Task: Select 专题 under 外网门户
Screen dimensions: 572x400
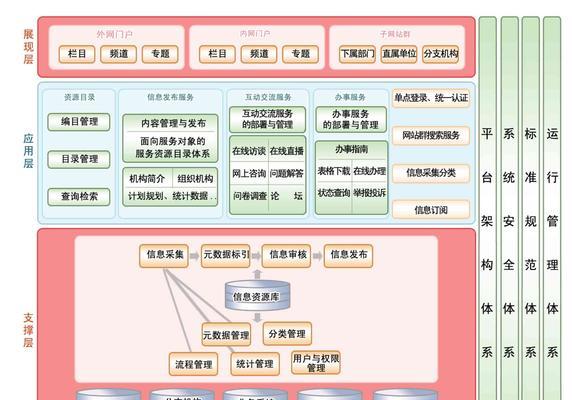Action: tap(160, 54)
